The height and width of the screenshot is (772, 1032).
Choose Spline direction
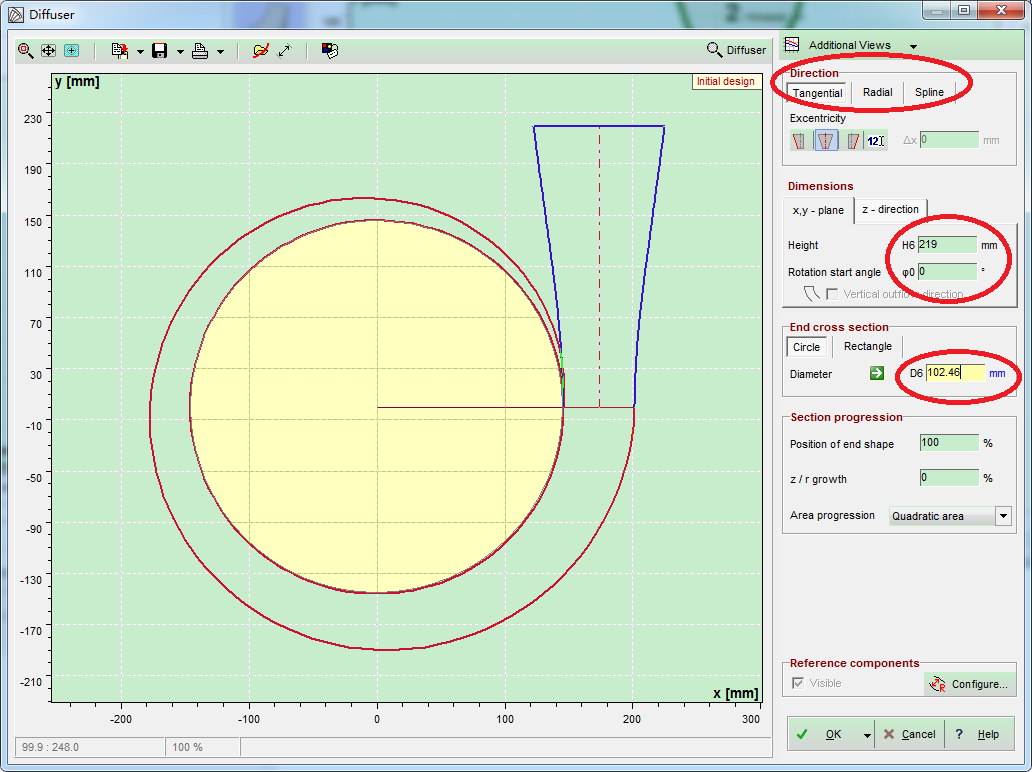[929, 93]
